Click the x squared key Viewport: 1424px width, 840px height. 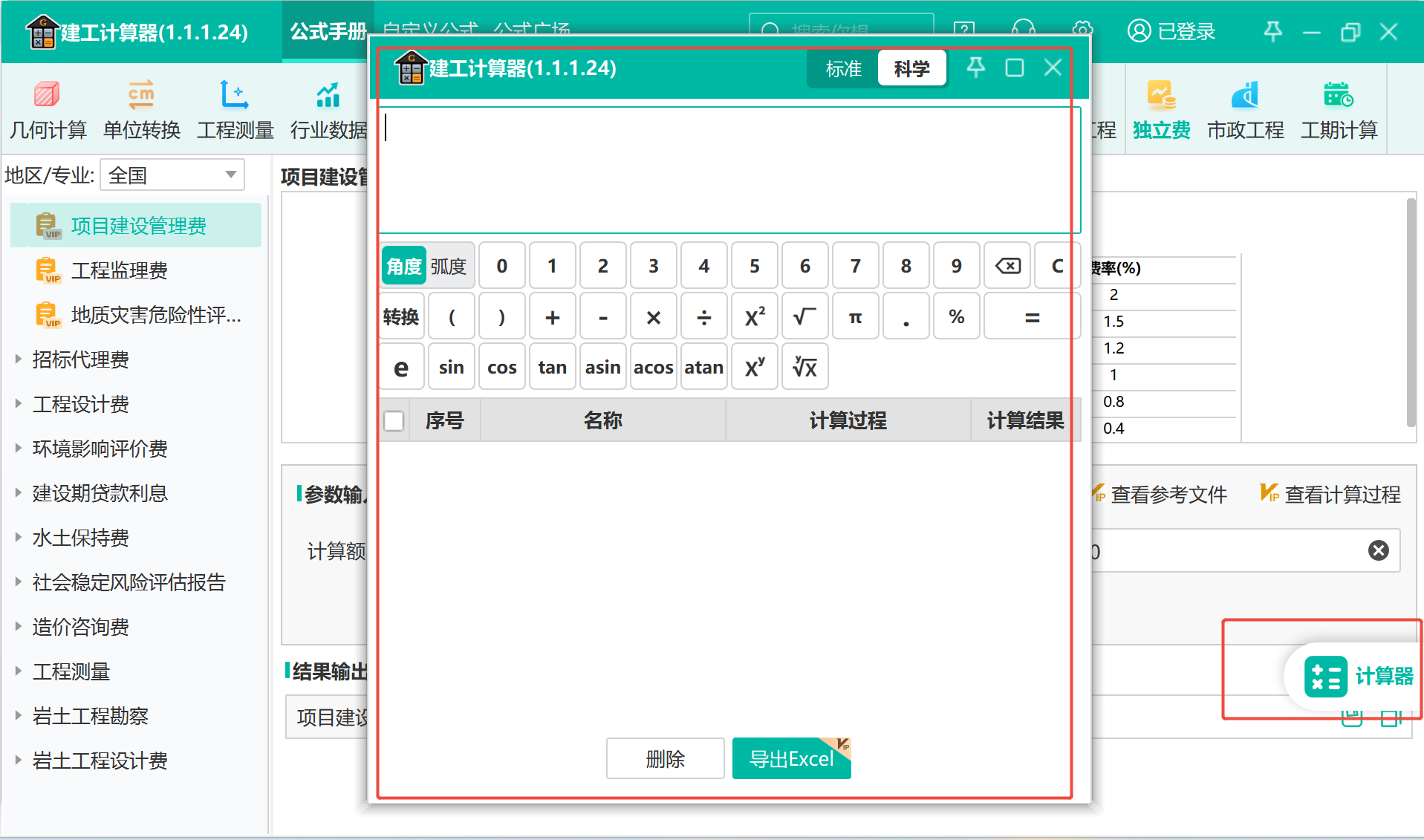tap(755, 317)
